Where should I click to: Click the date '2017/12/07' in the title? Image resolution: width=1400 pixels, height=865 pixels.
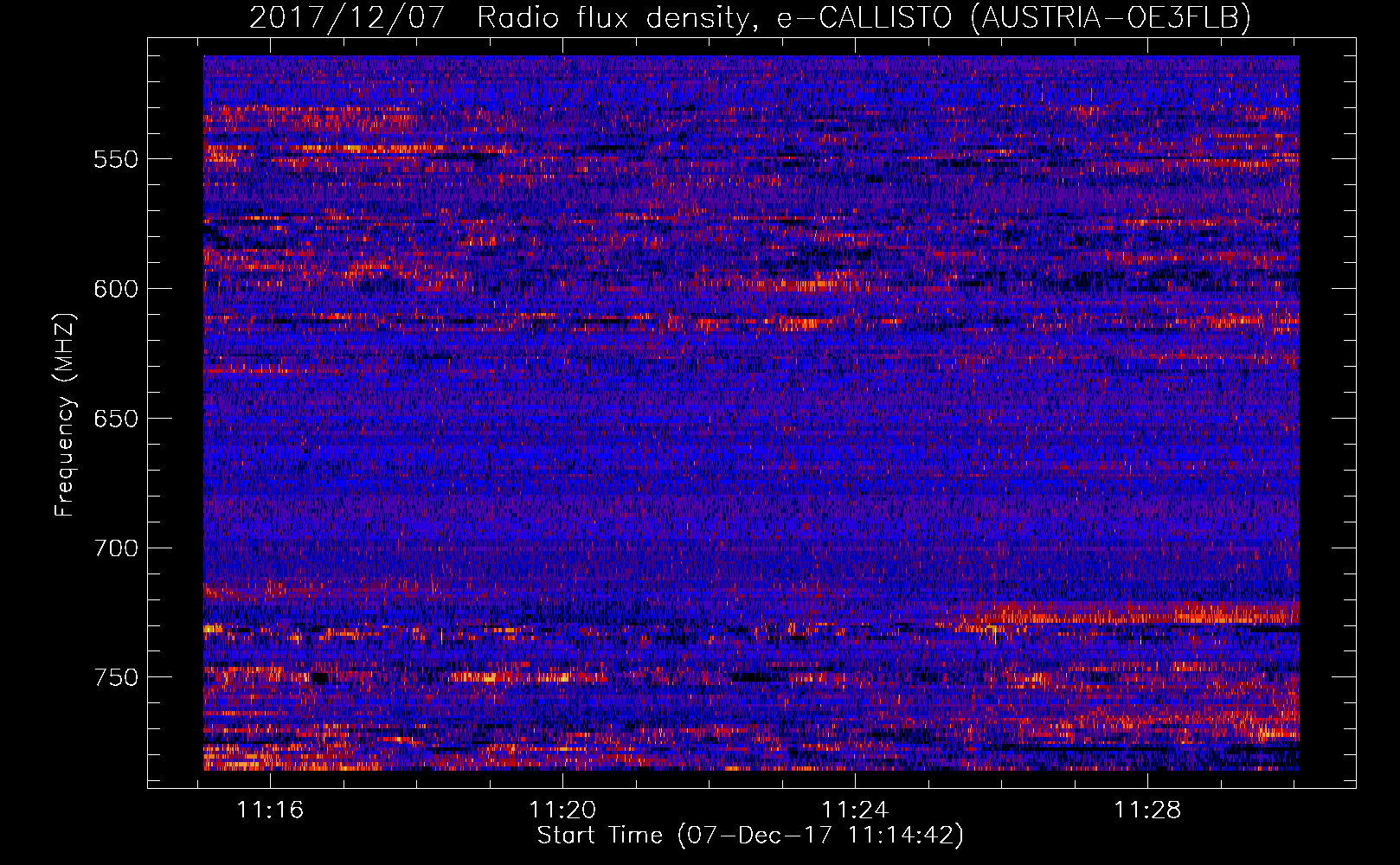(347, 17)
